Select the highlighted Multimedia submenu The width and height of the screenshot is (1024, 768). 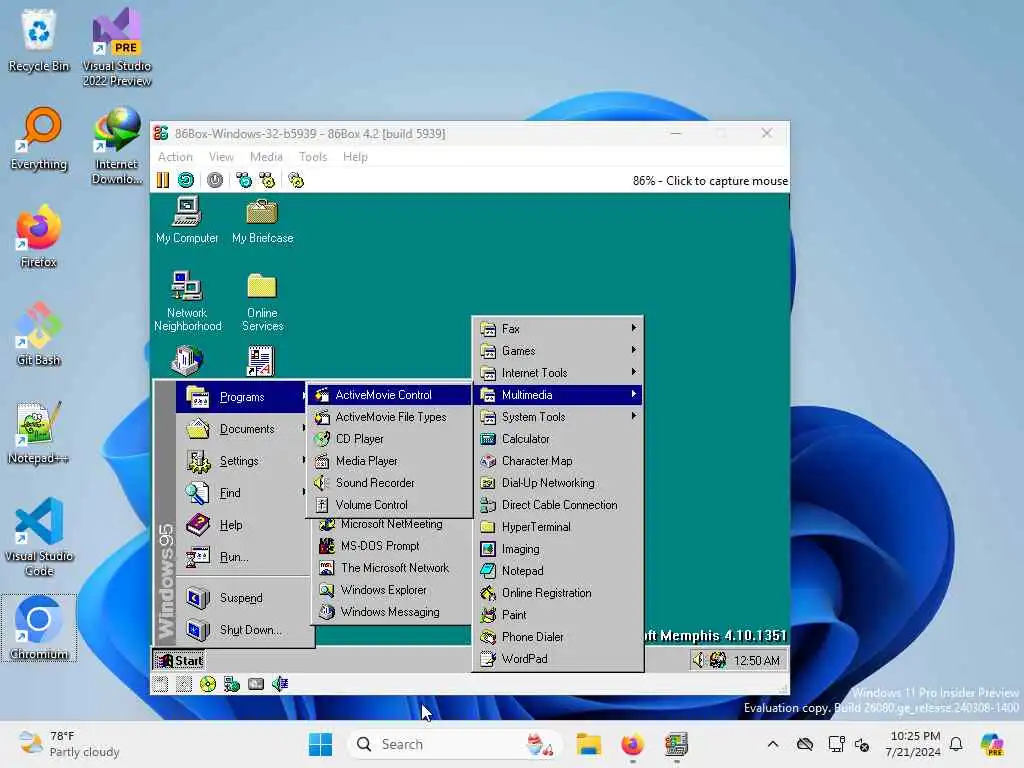pos(558,394)
